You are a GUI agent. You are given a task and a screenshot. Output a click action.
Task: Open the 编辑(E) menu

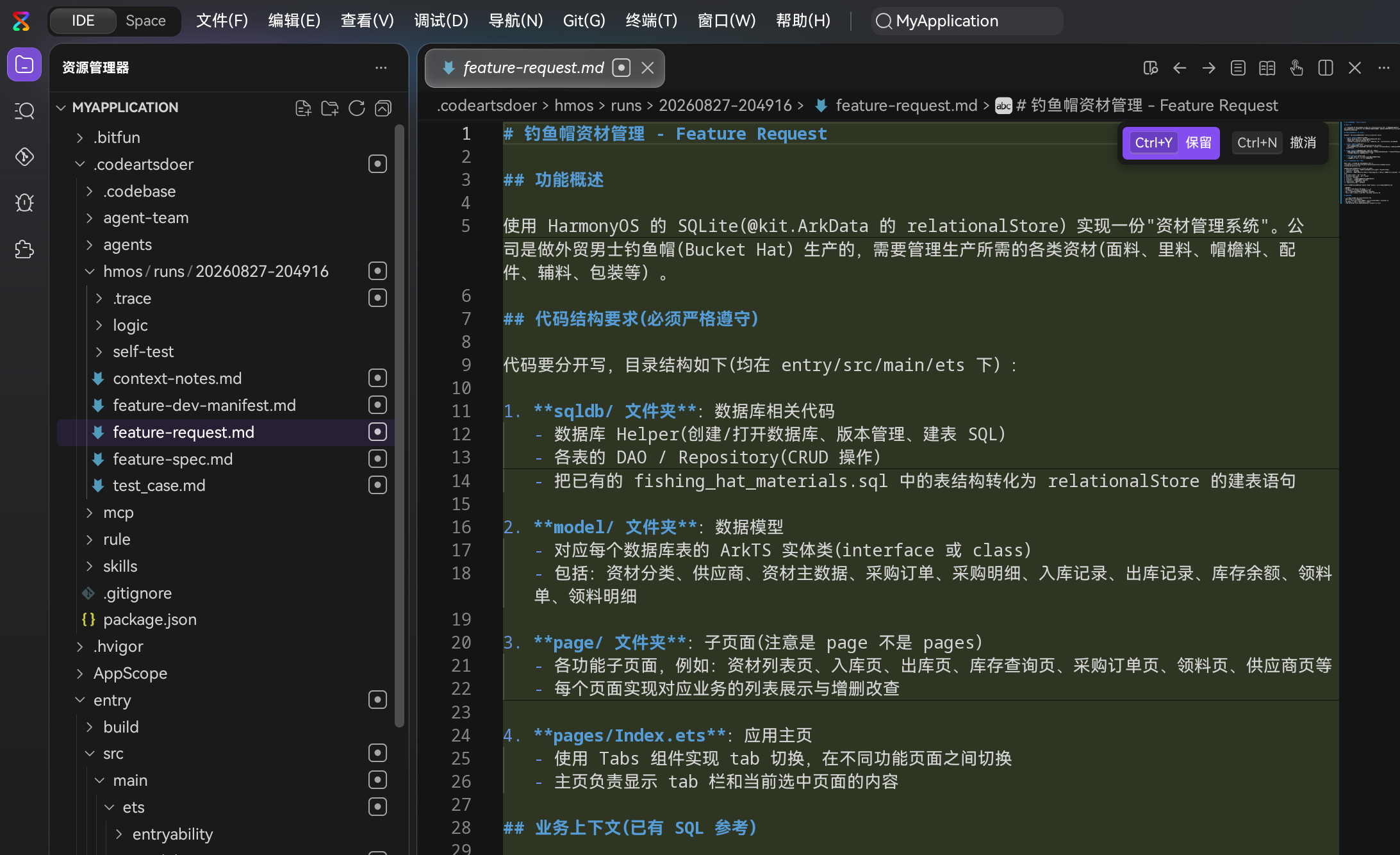pyautogui.click(x=294, y=21)
